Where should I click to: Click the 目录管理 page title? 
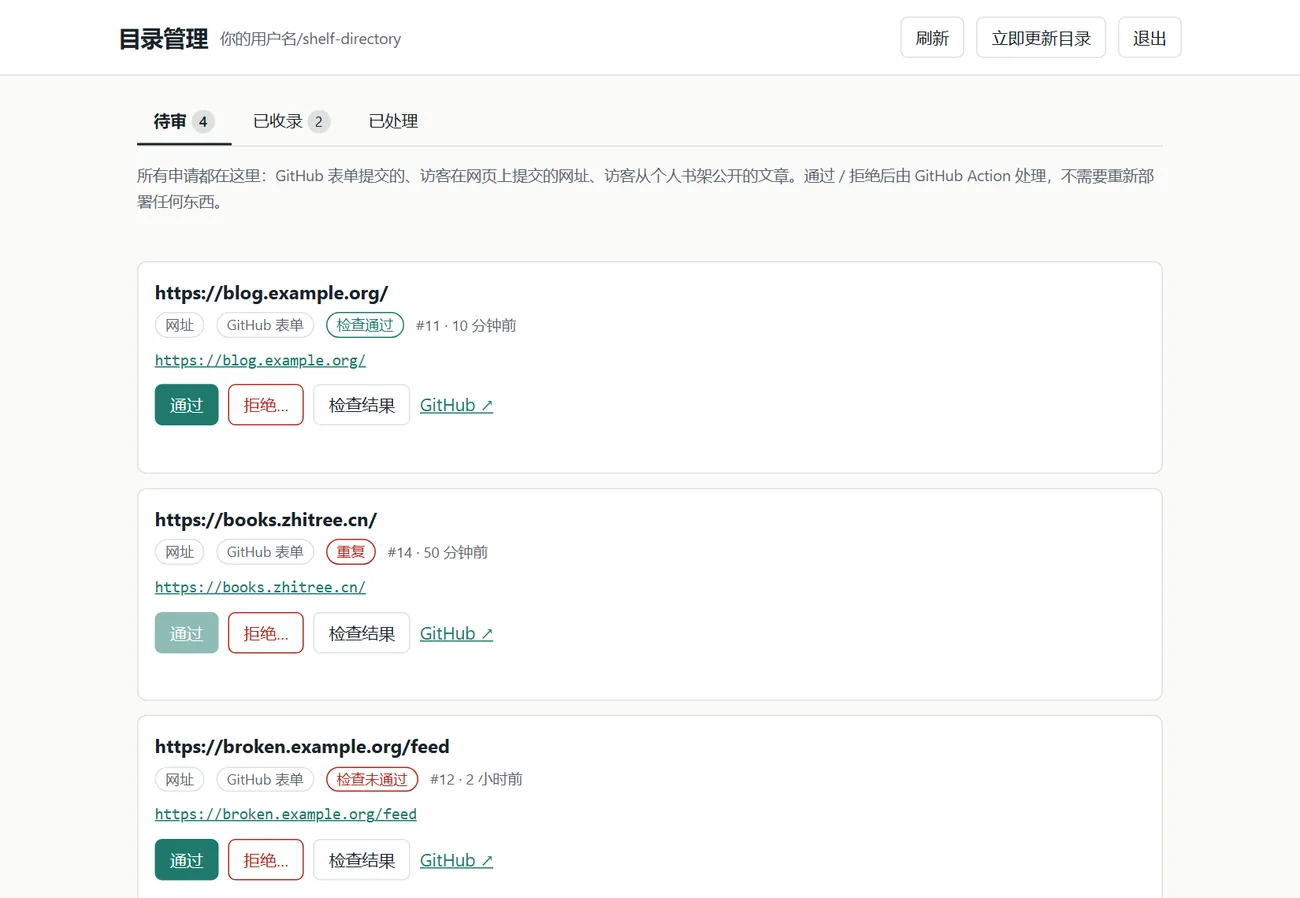pos(163,39)
